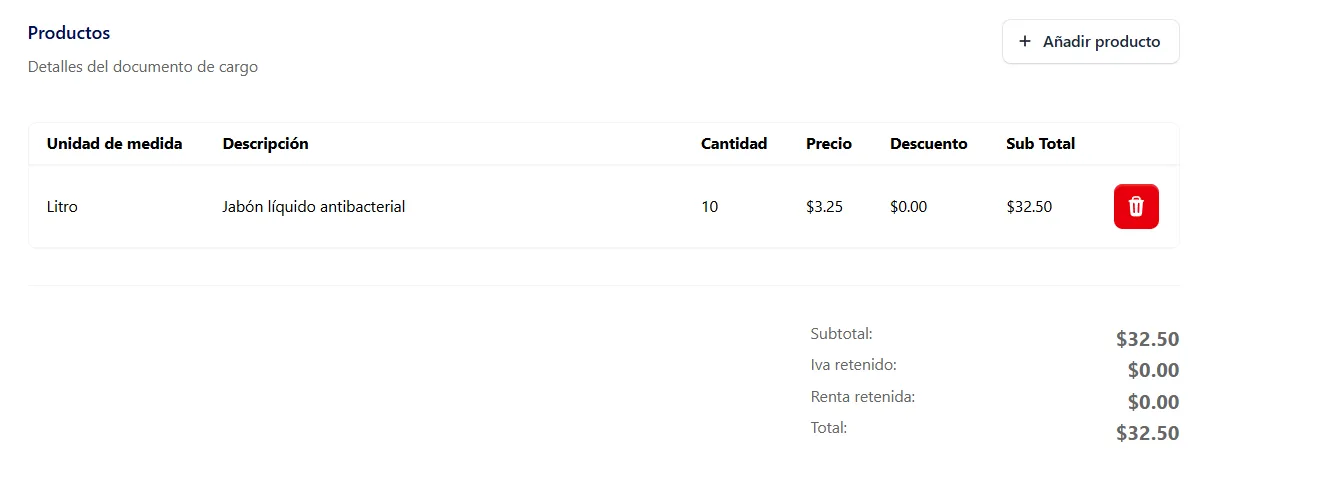1323x483 pixels.
Task: Click the Total label in summary
Action: click(x=829, y=428)
